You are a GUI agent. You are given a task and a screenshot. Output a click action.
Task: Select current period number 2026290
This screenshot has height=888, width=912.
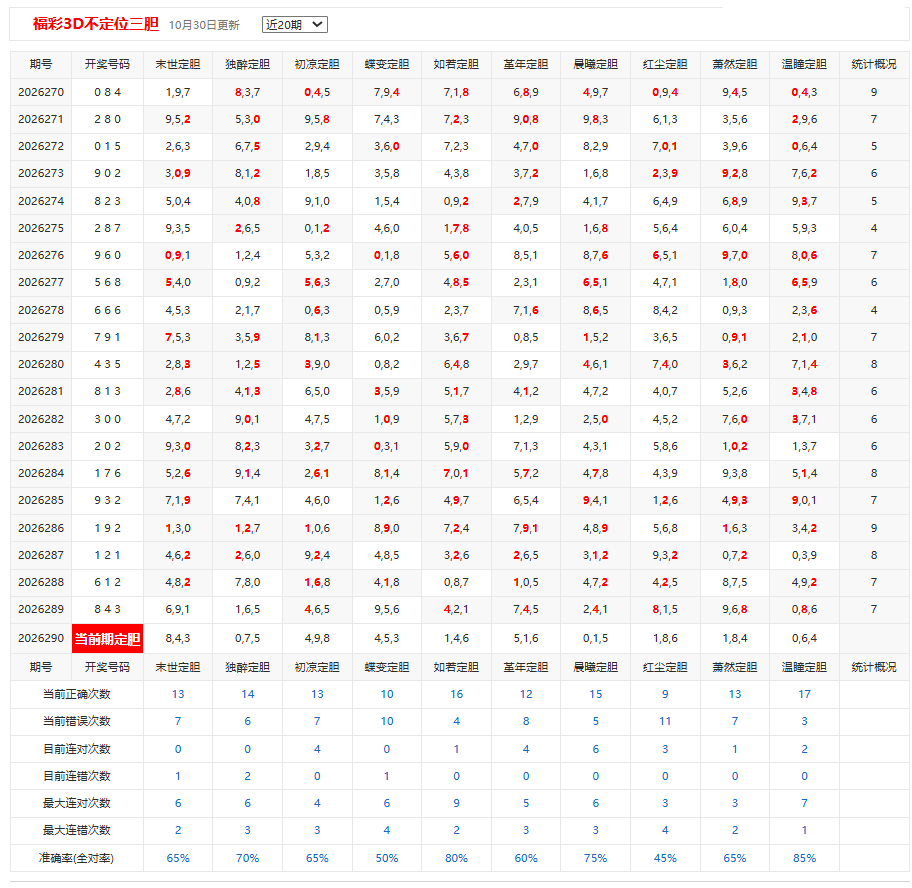[41, 638]
